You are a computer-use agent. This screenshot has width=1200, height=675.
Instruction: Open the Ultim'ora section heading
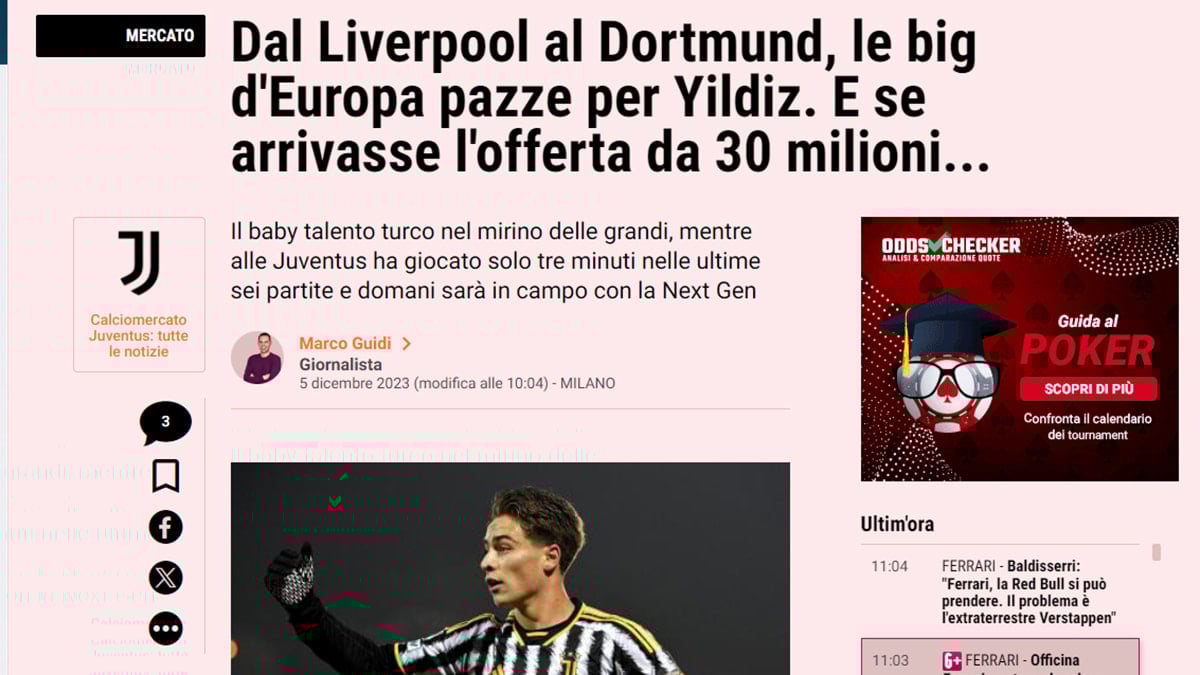pos(897,524)
